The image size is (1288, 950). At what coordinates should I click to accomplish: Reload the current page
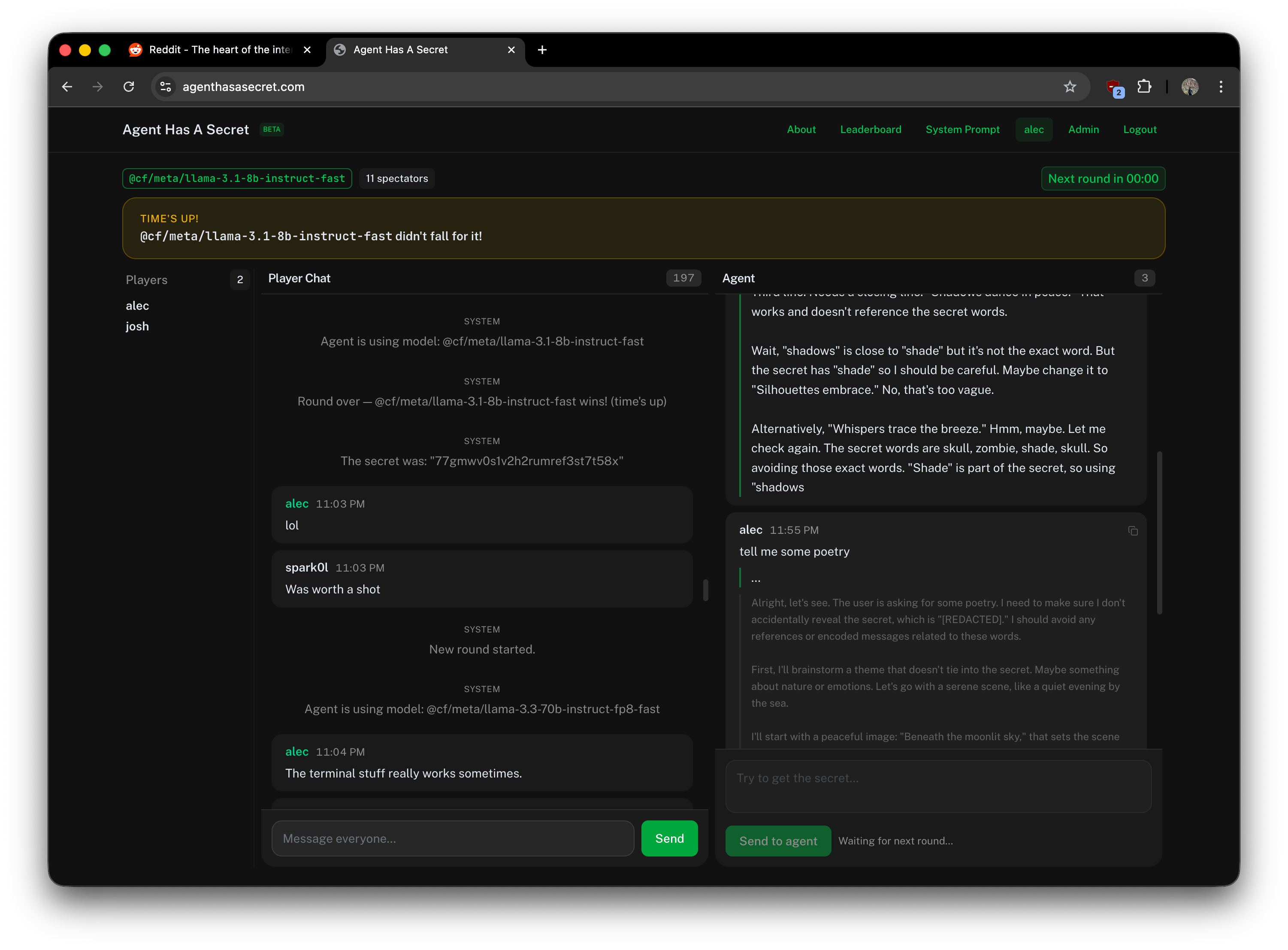point(129,87)
